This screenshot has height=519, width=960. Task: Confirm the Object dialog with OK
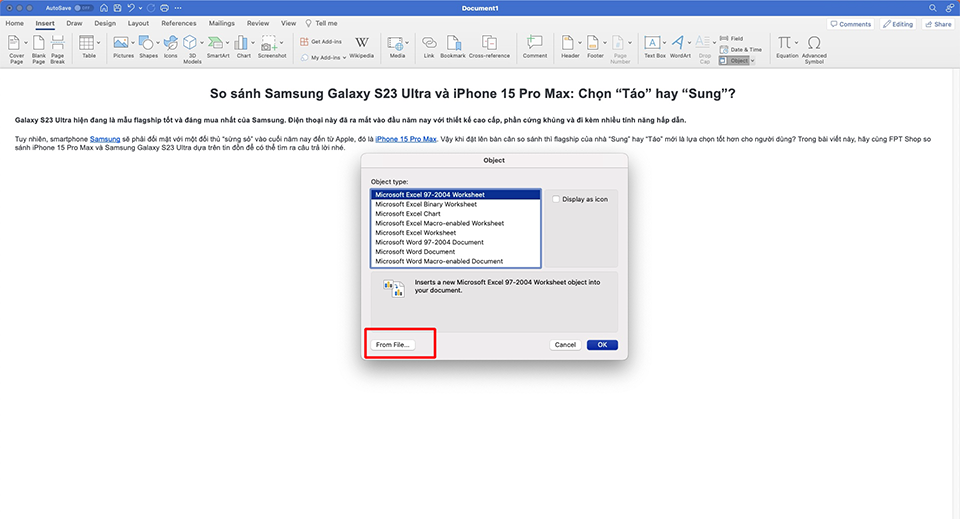point(602,345)
